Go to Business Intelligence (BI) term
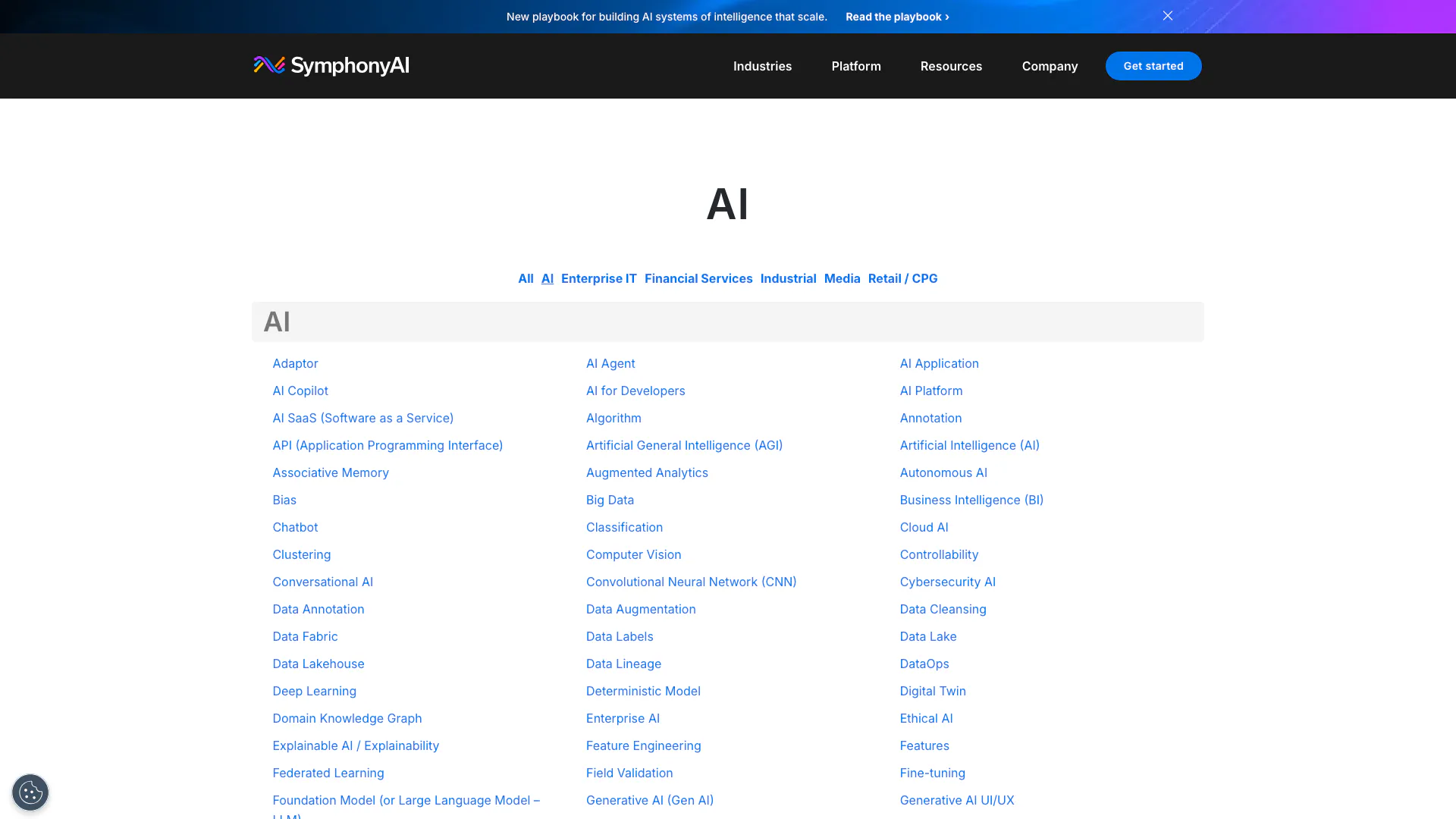This screenshot has height=819, width=1456. click(971, 500)
